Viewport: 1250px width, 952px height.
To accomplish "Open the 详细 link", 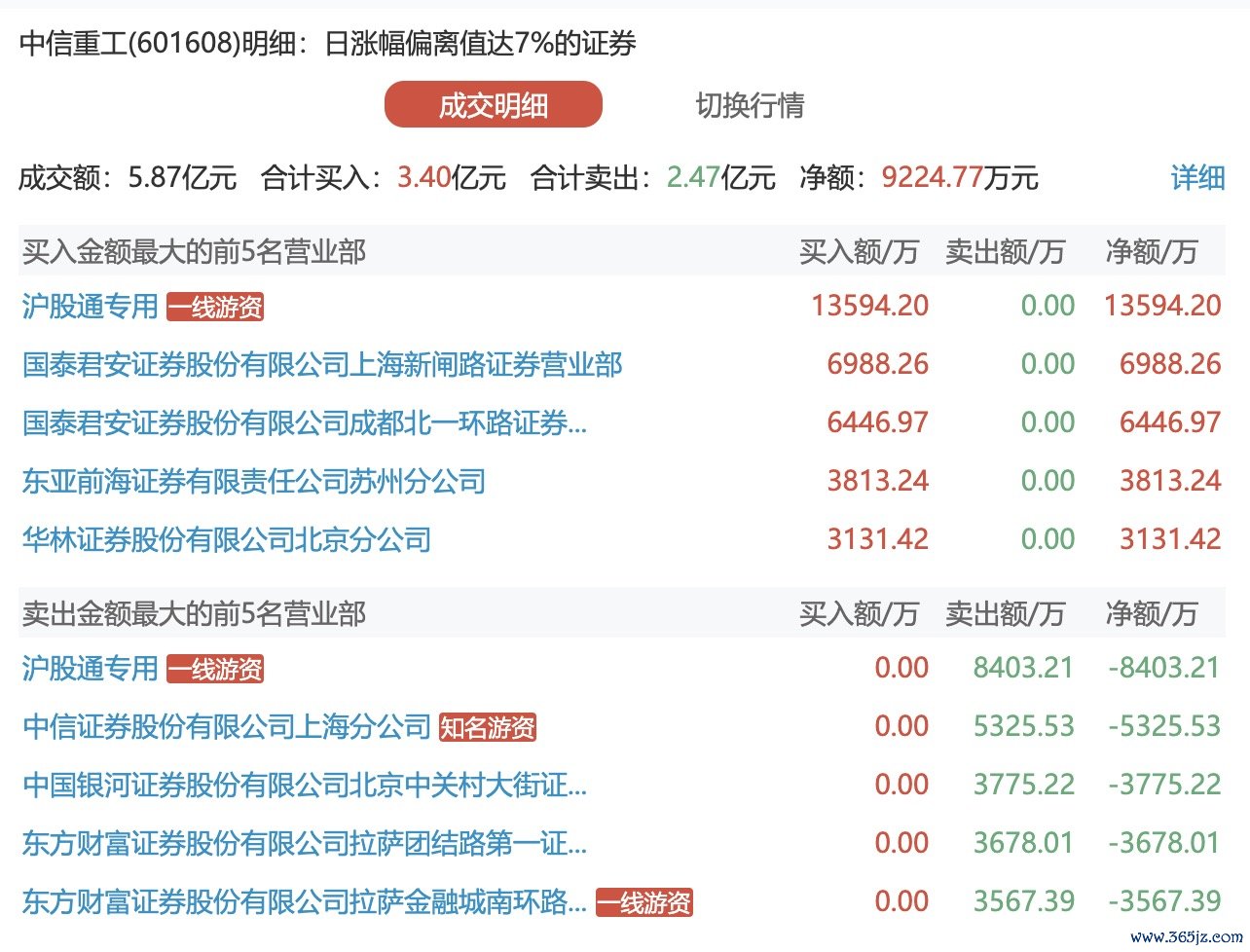I will click(1197, 177).
